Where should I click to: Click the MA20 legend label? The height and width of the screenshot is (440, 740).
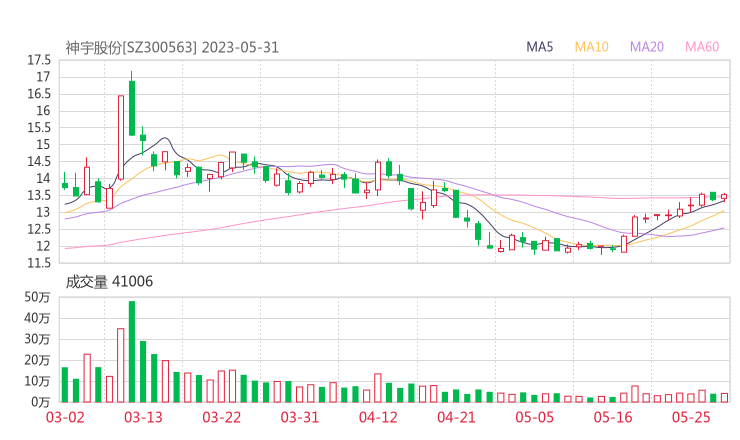point(647,47)
